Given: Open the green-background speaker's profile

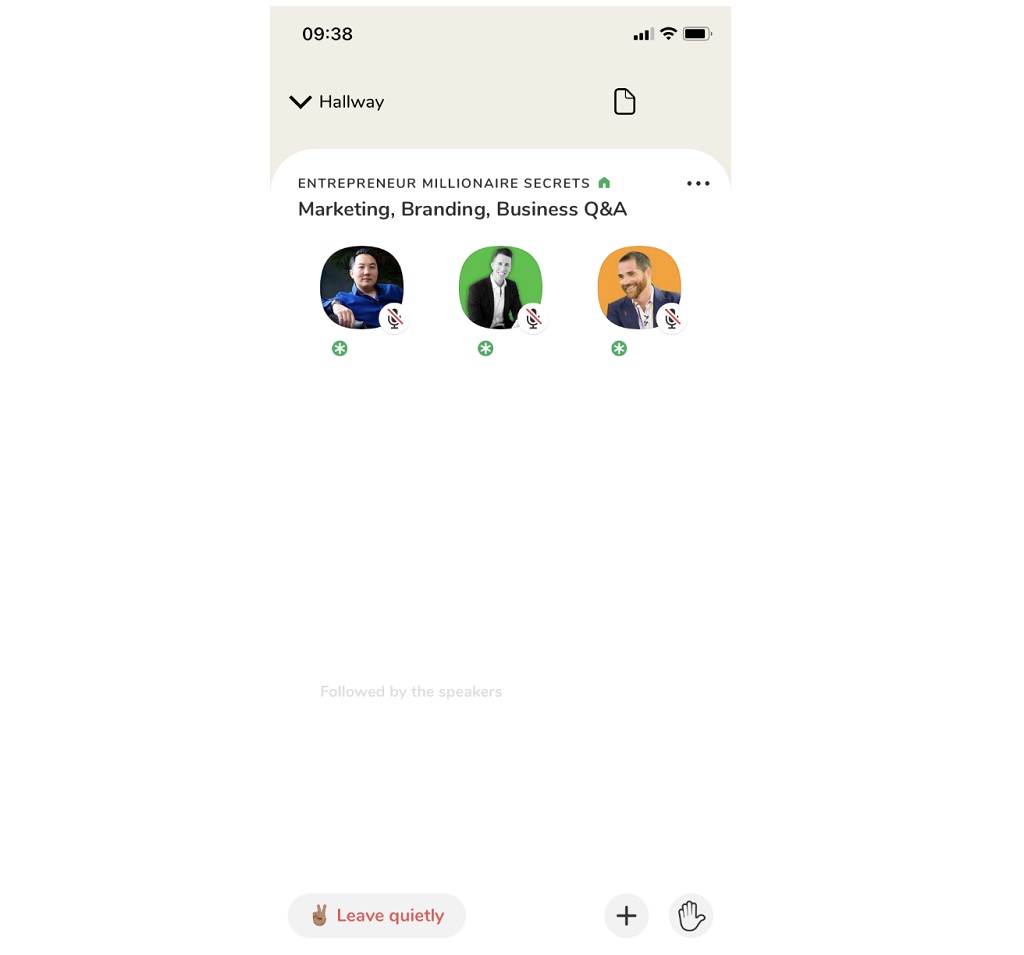Looking at the screenshot, I should (x=501, y=287).
